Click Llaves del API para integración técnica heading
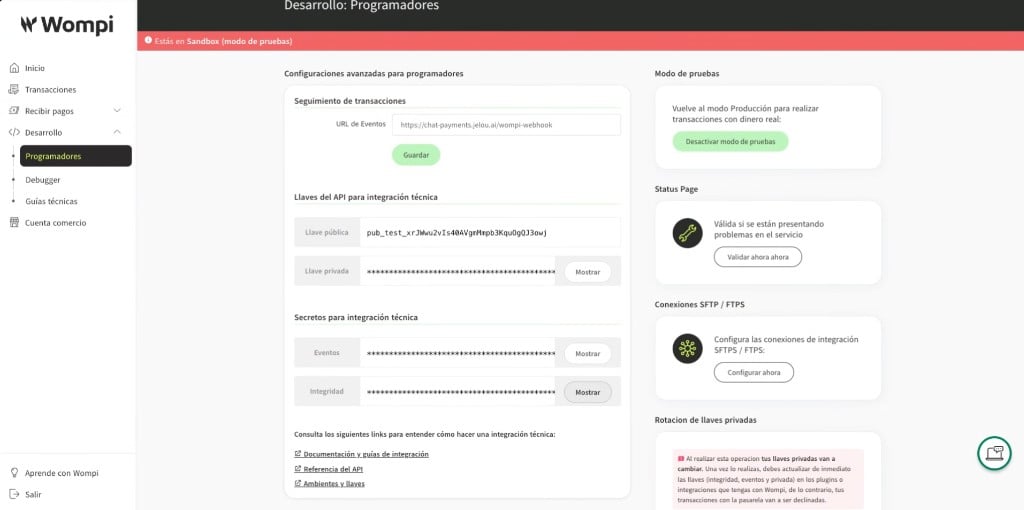This screenshot has width=1024, height=510. 366,197
